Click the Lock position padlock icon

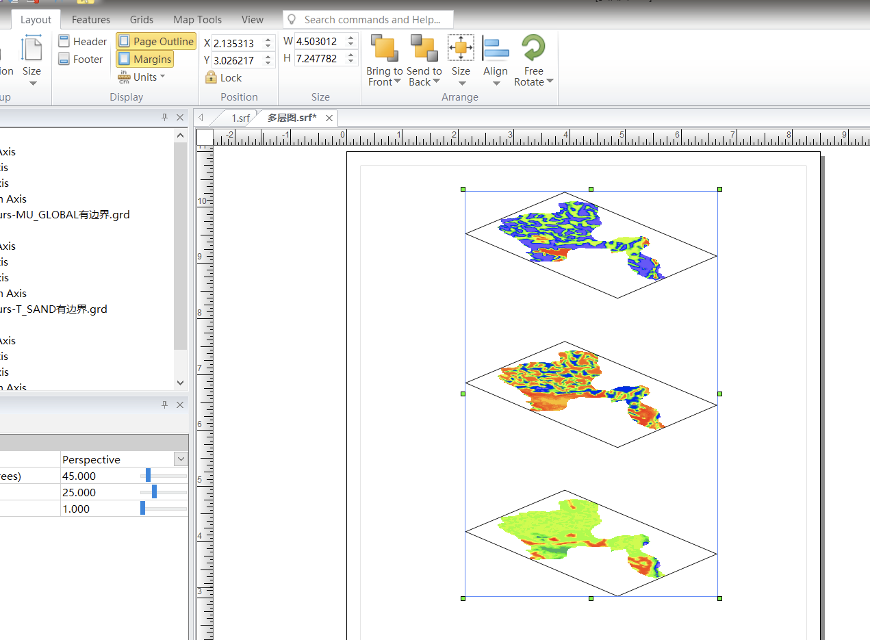(211, 78)
